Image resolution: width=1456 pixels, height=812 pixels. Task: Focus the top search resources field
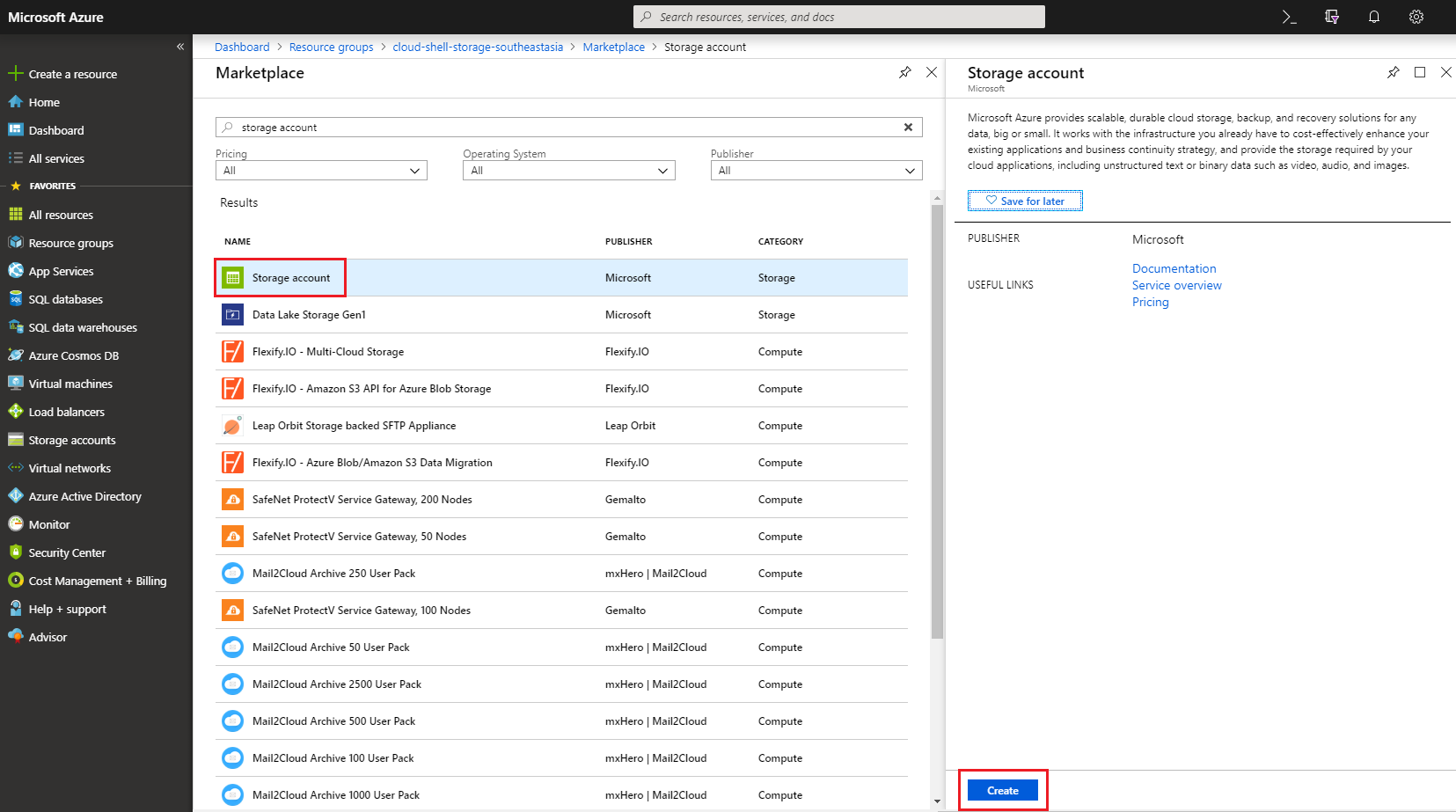(838, 17)
